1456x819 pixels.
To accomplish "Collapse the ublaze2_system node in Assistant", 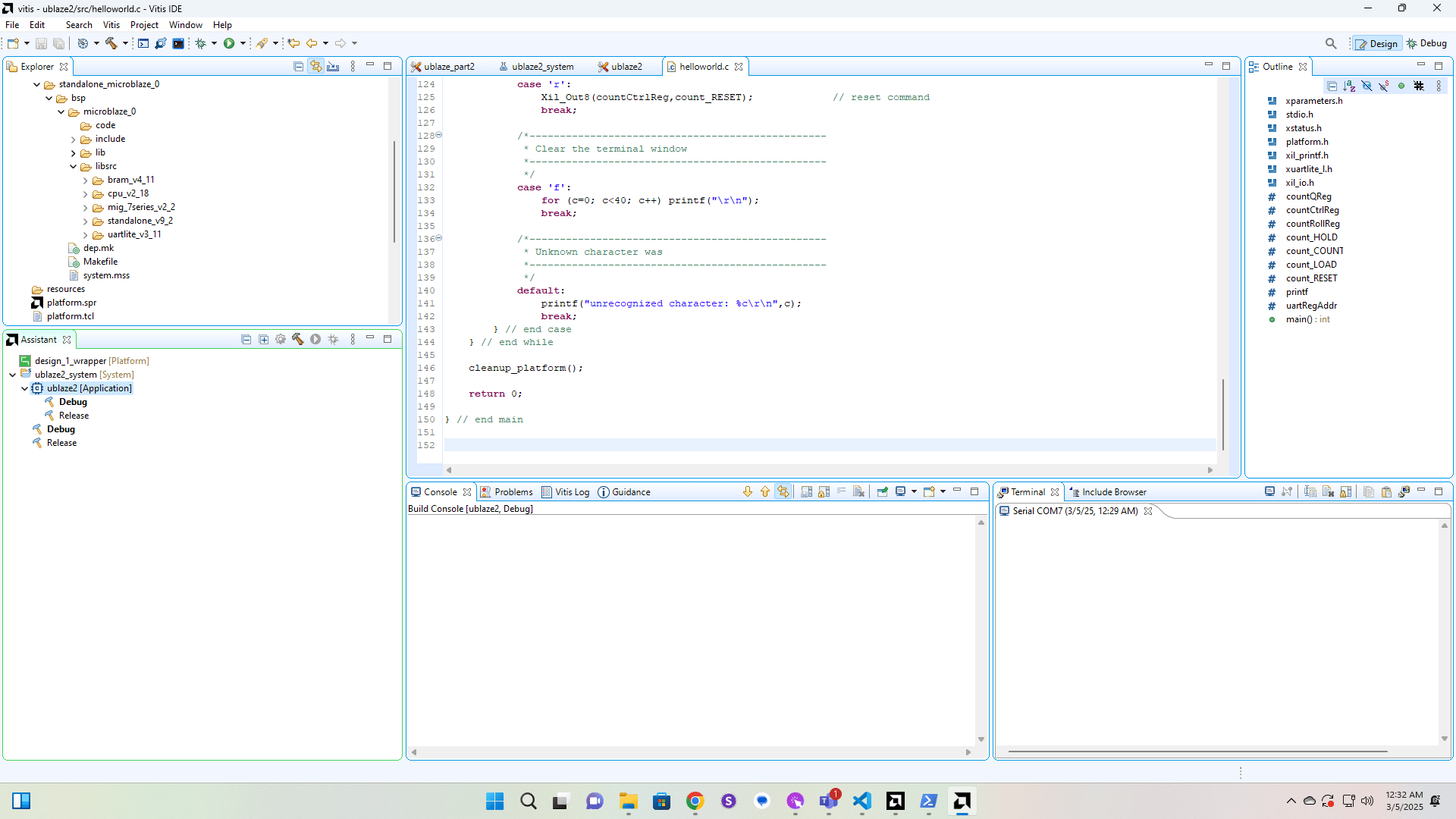I will coord(12,374).
